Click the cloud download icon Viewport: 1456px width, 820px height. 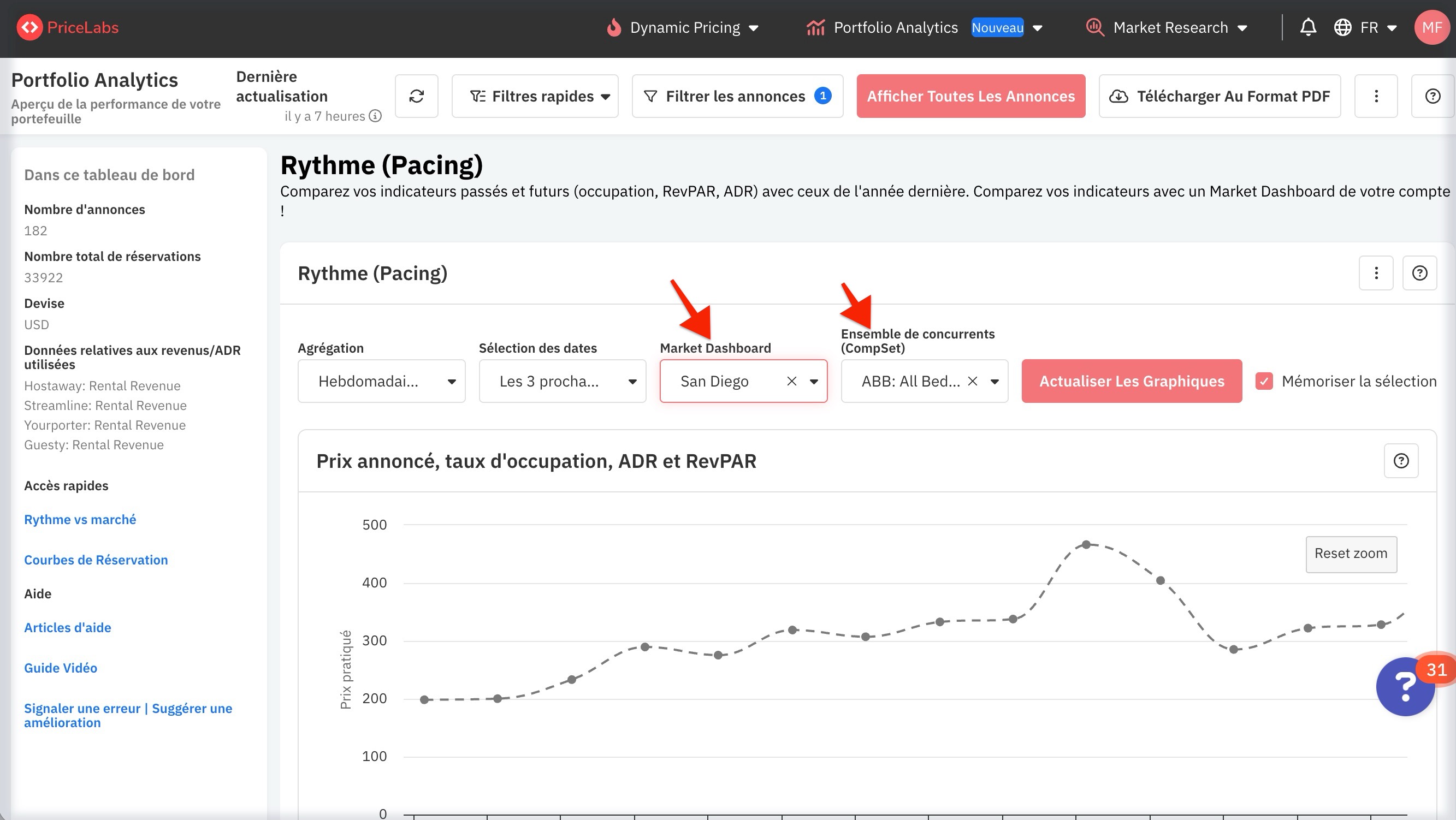(x=1118, y=96)
